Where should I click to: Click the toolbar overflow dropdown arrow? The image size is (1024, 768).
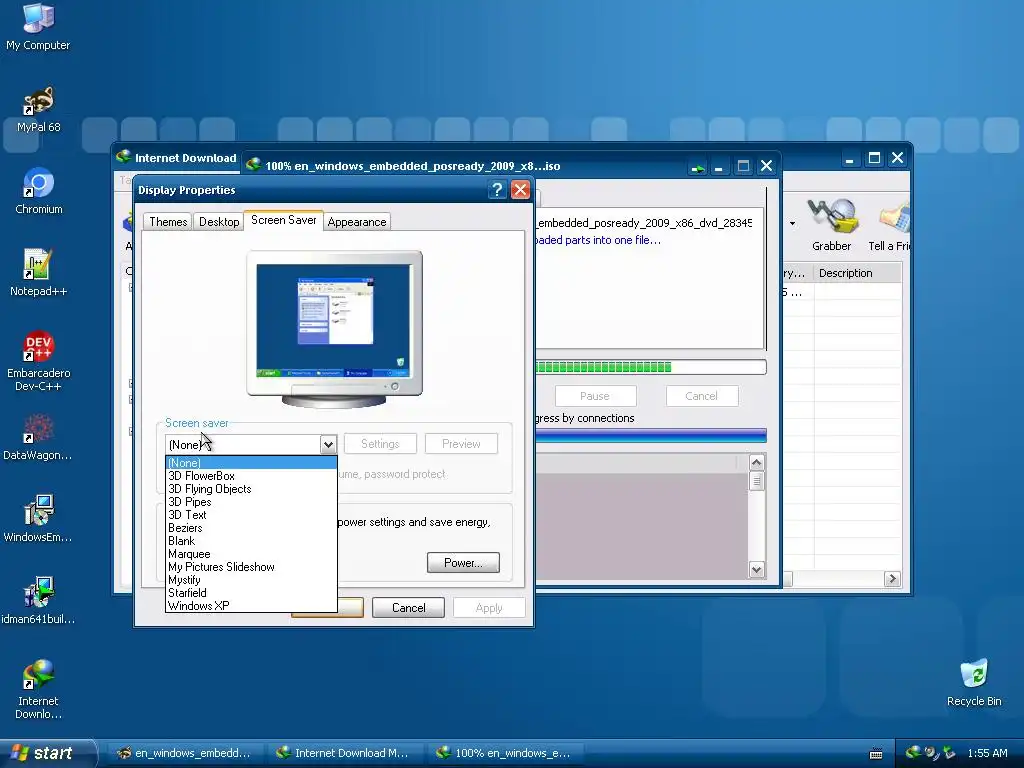792,223
